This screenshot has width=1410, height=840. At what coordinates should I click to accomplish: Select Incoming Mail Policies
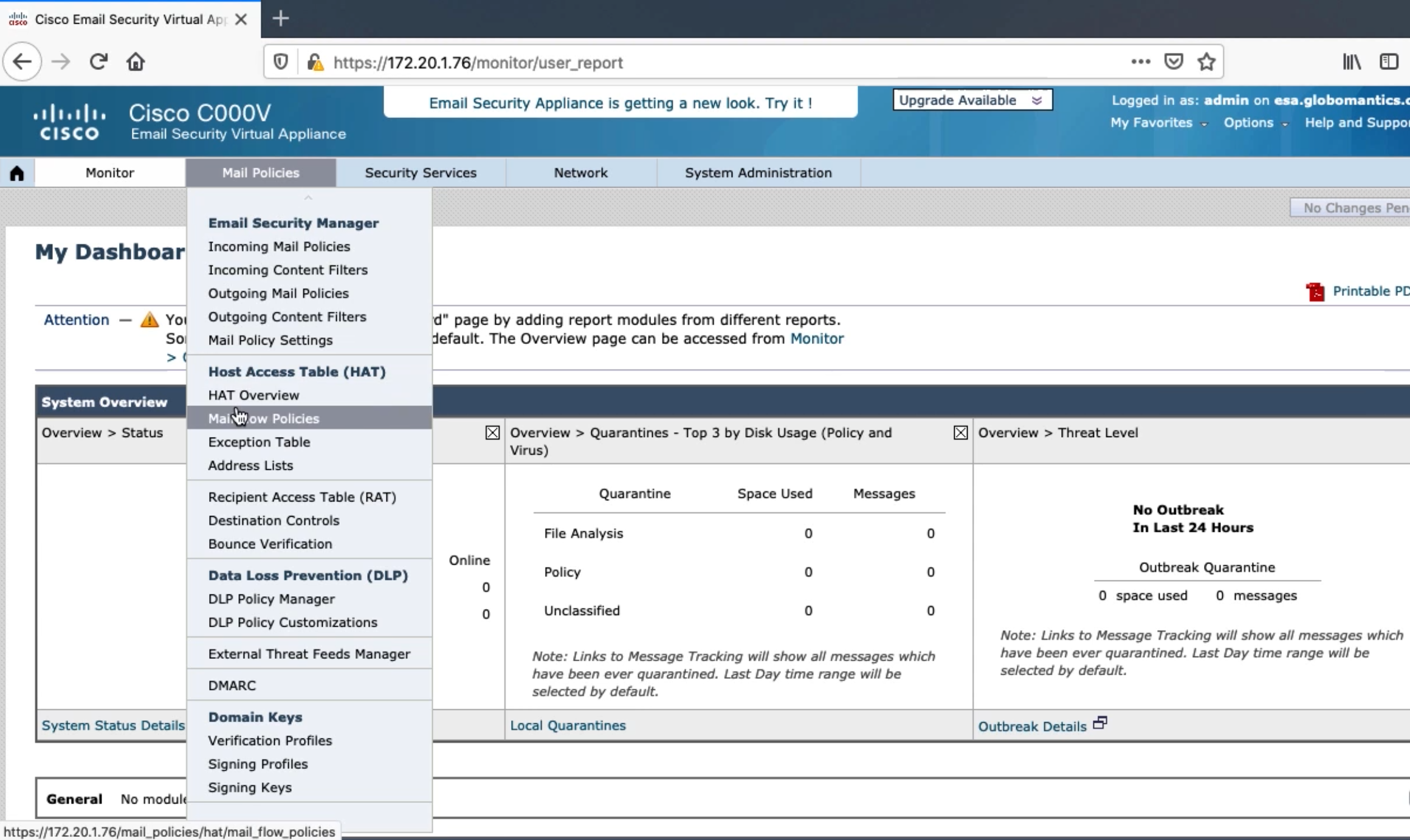click(x=279, y=247)
